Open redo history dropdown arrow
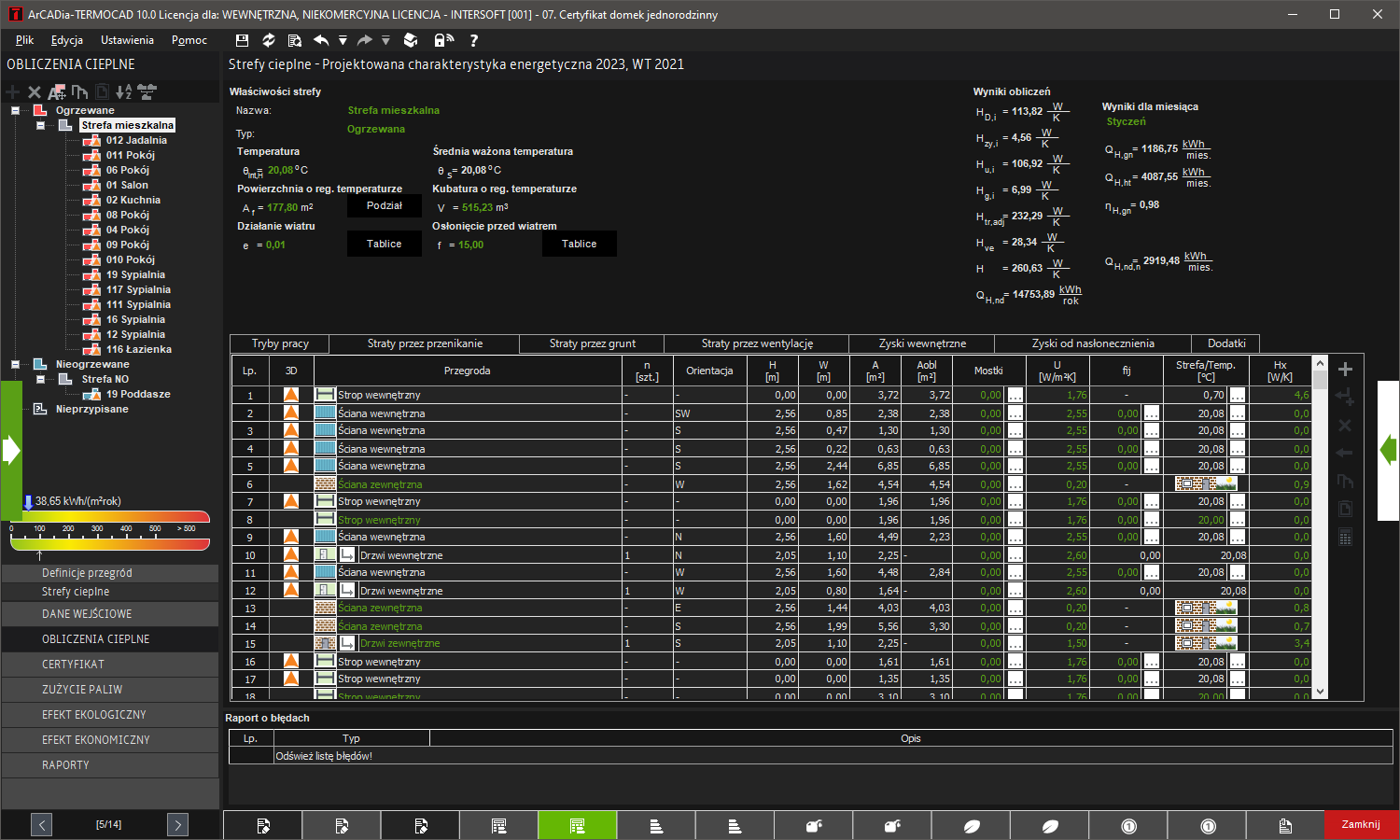Image resolution: width=1400 pixels, height=840 pixels. [385, 40]
